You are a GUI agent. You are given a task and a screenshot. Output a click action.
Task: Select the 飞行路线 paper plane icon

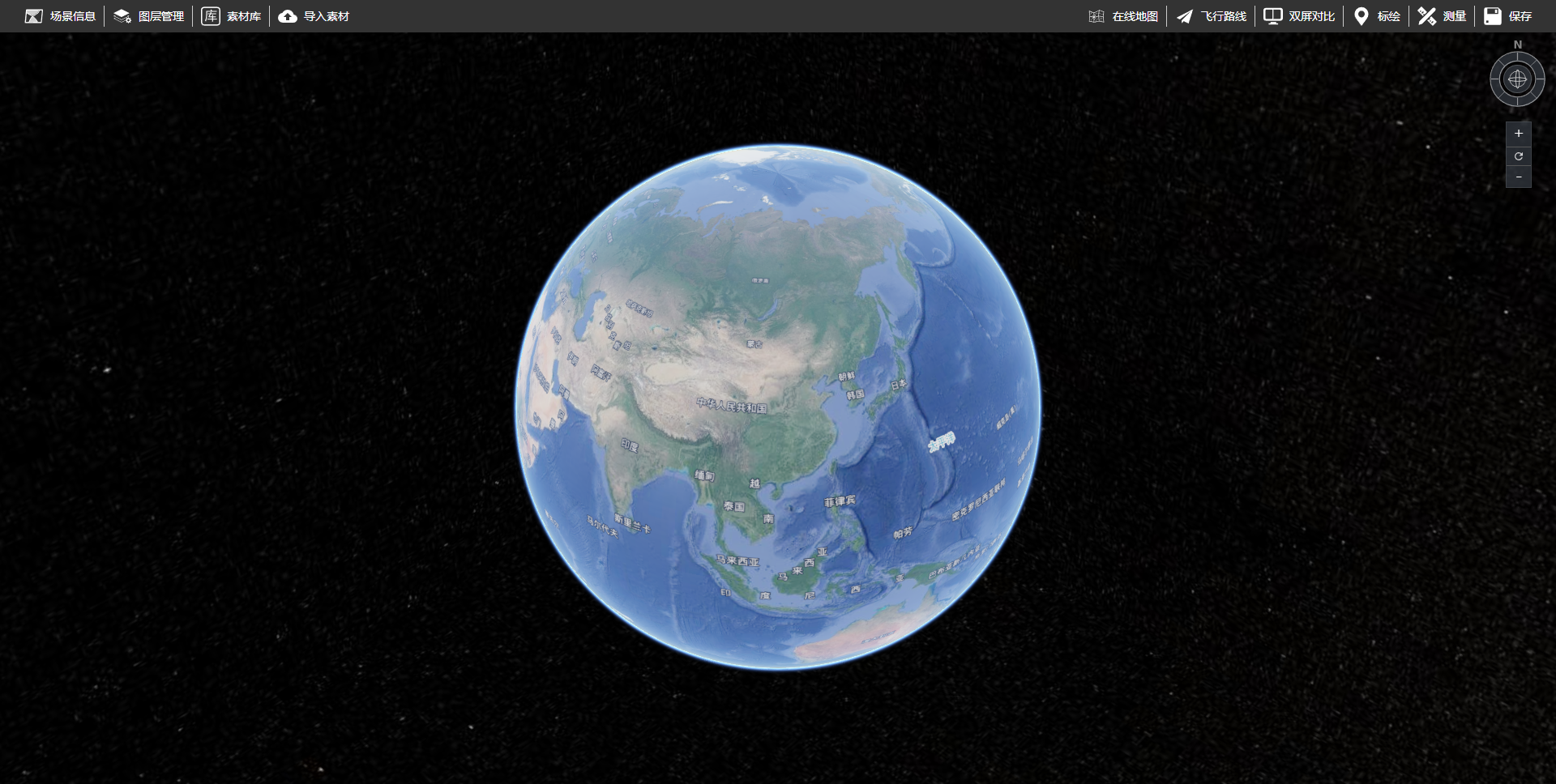pyautogui.click(x=1185, y=16)
